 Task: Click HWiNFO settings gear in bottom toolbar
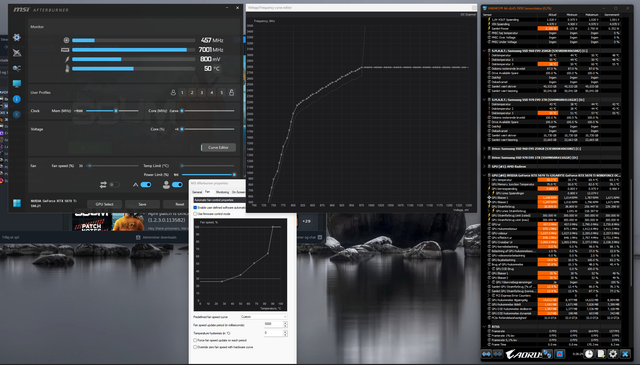613,354
